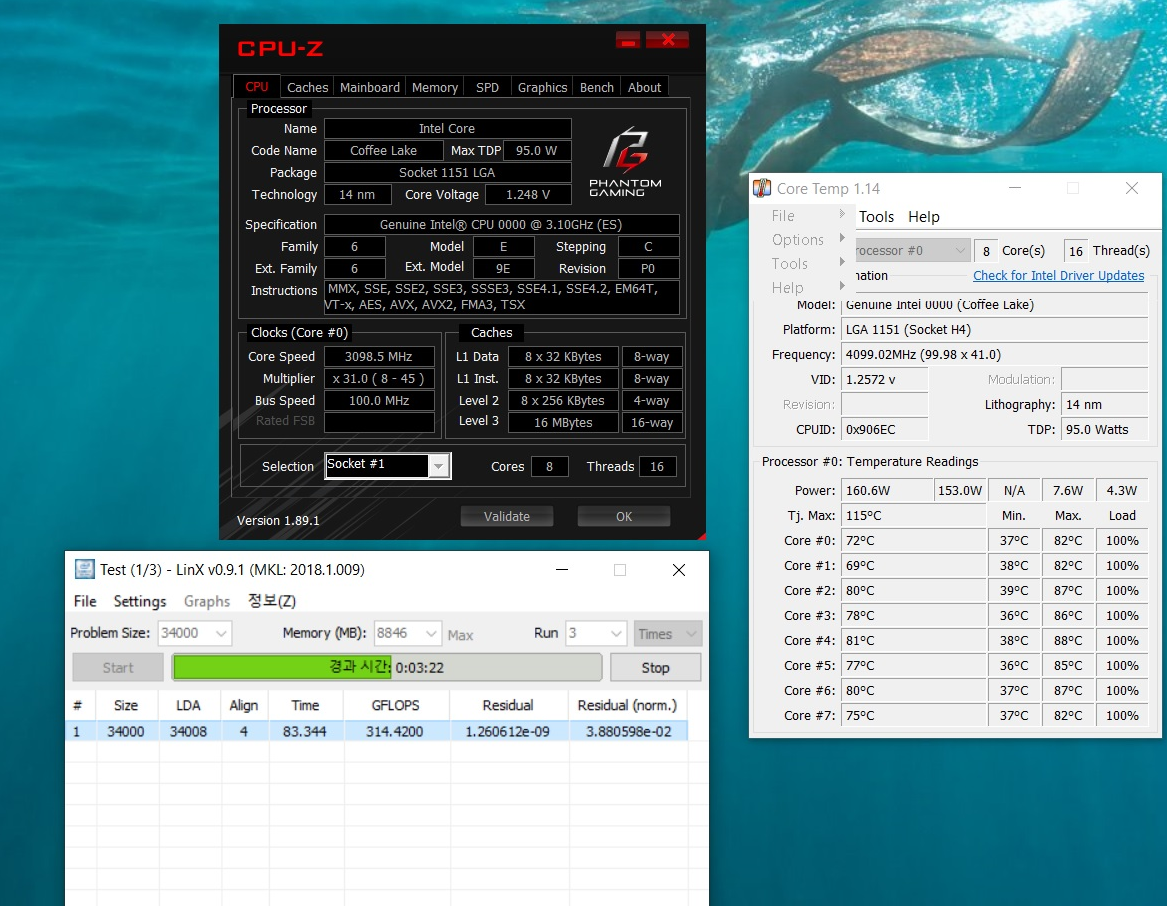Close the CPU-Z window with red X

[x=667, y=40]
